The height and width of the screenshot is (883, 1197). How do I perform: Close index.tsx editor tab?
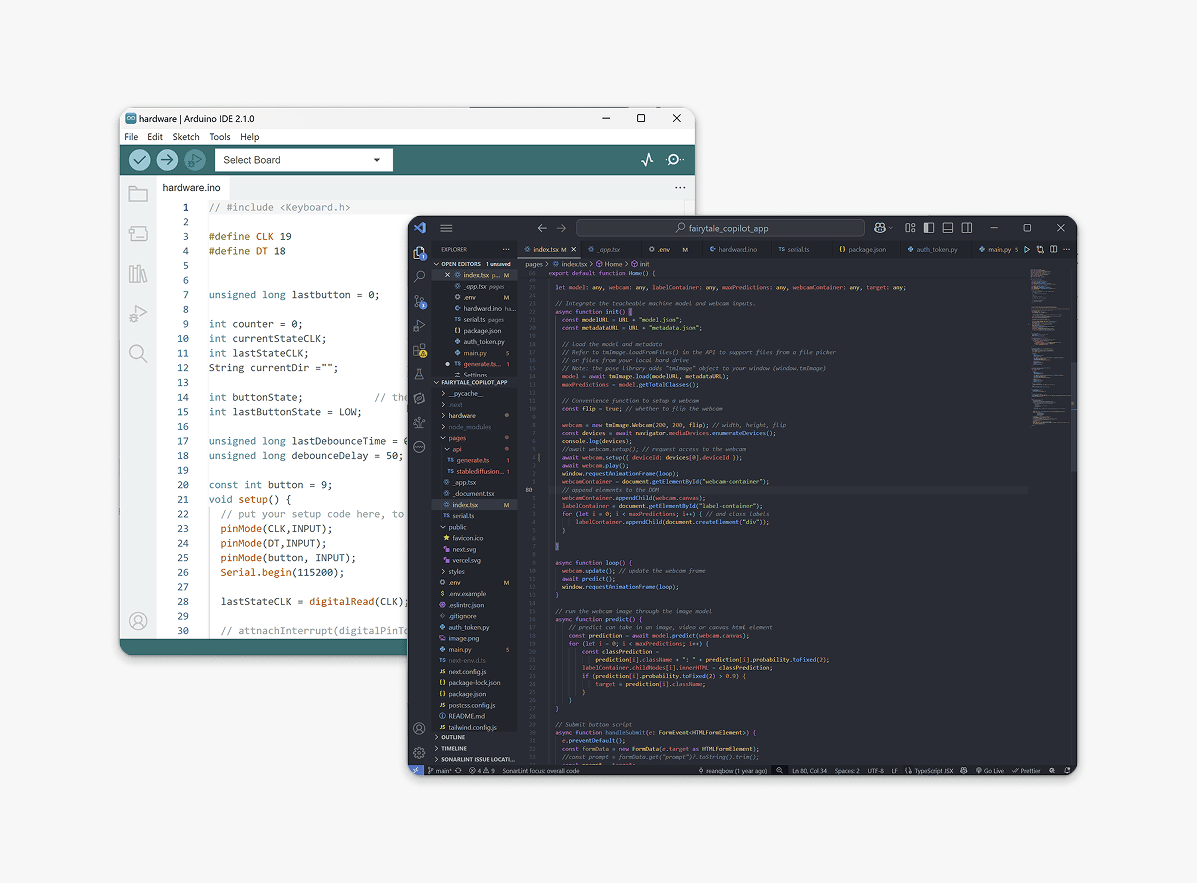coord(574,250)
